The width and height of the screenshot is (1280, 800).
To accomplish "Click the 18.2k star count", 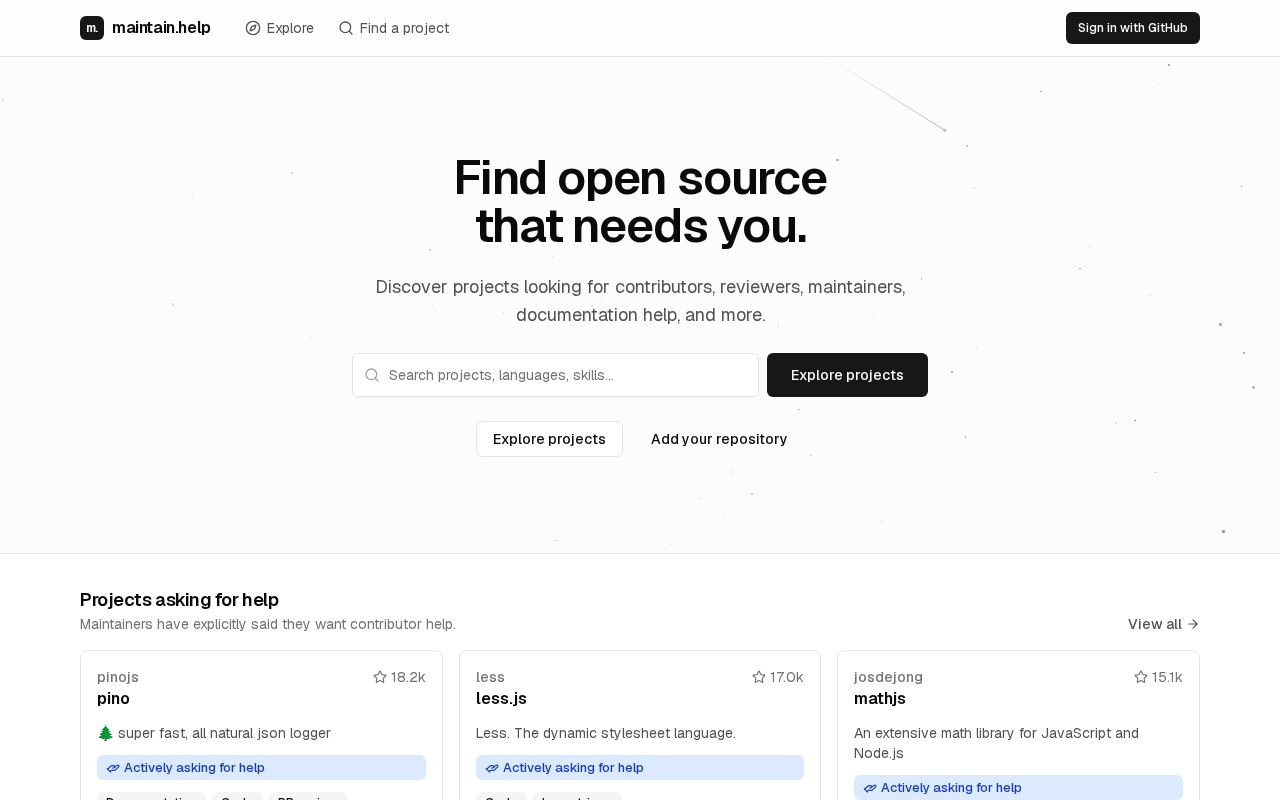I will 408,677.
